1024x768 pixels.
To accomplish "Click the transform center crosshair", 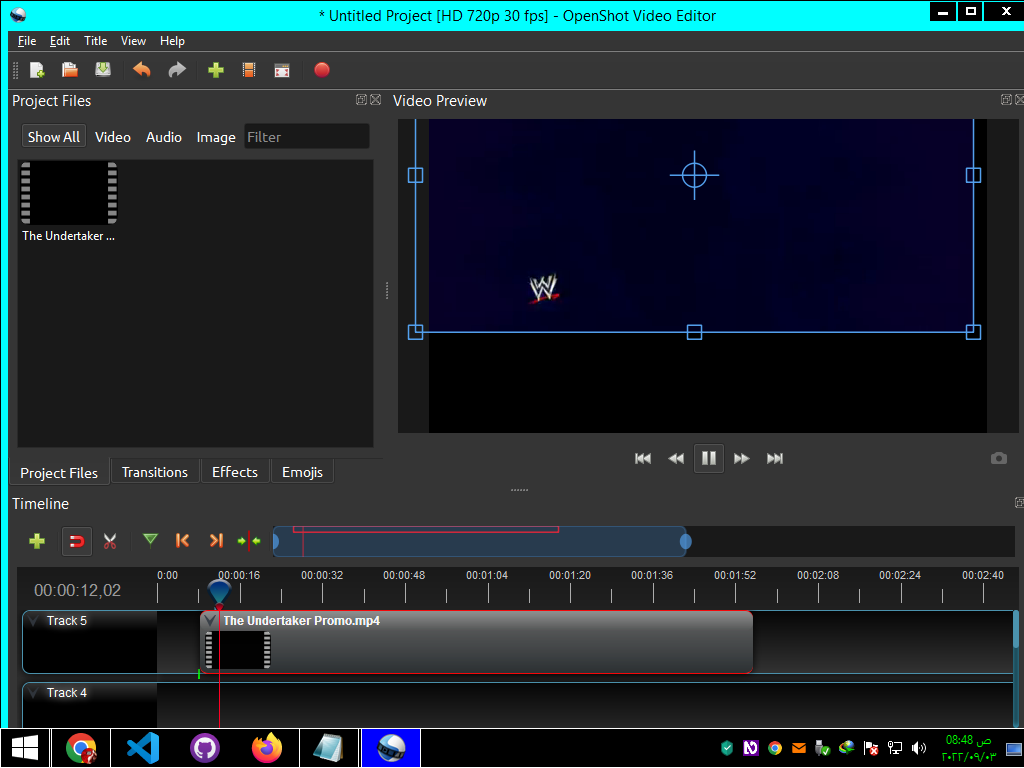I will coord(694,175).
